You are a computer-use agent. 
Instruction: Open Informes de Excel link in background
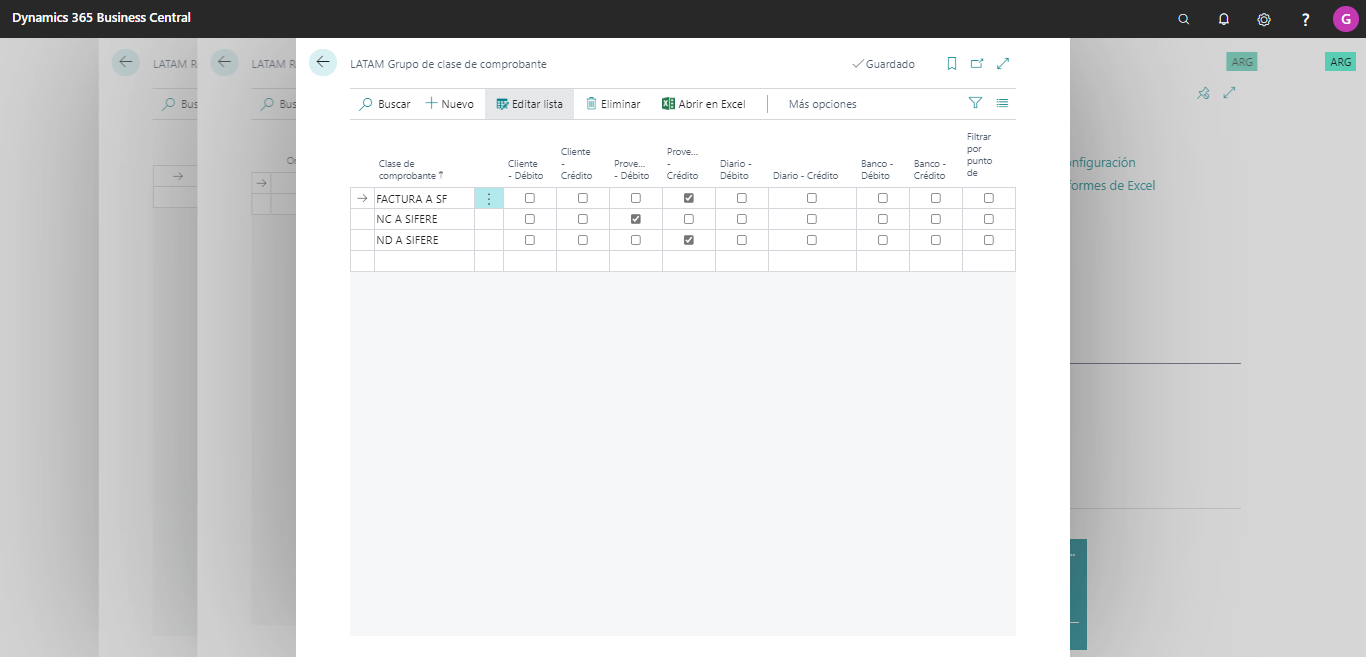pyautogui.click(x=1113, y=186)
